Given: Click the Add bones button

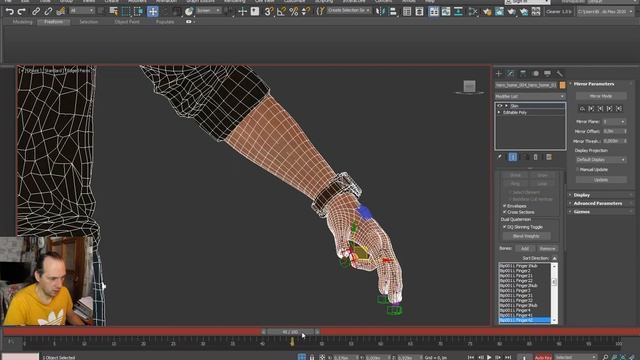Looking at the screenshot, I should point(525,249).
